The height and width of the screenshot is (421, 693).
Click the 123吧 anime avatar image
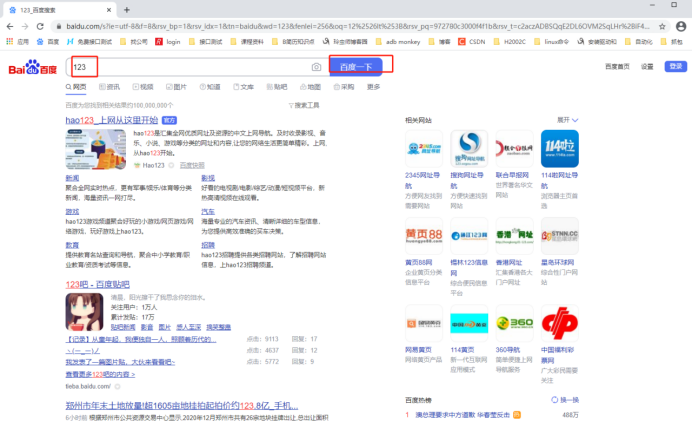[84, 312]
